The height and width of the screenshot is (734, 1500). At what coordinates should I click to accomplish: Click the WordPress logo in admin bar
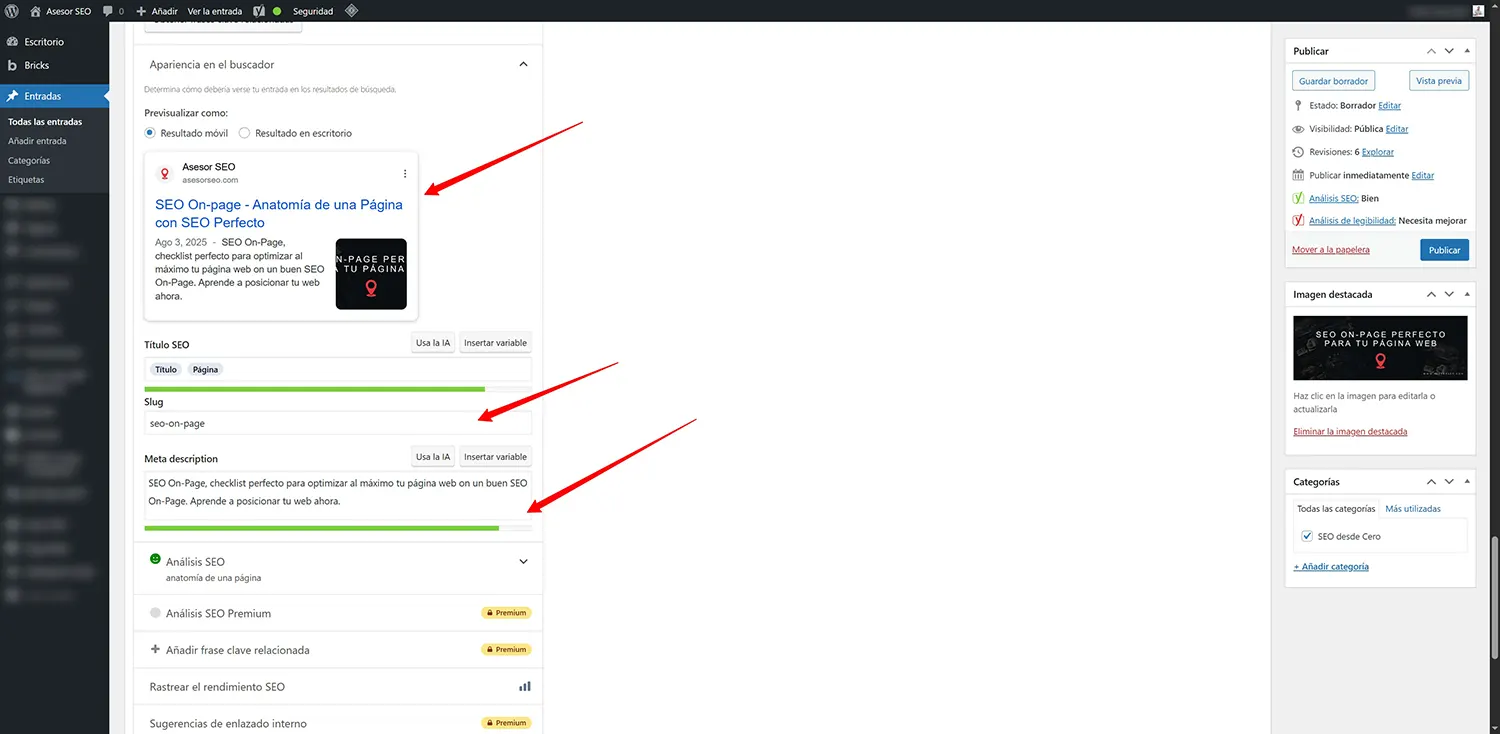[12, 11]
